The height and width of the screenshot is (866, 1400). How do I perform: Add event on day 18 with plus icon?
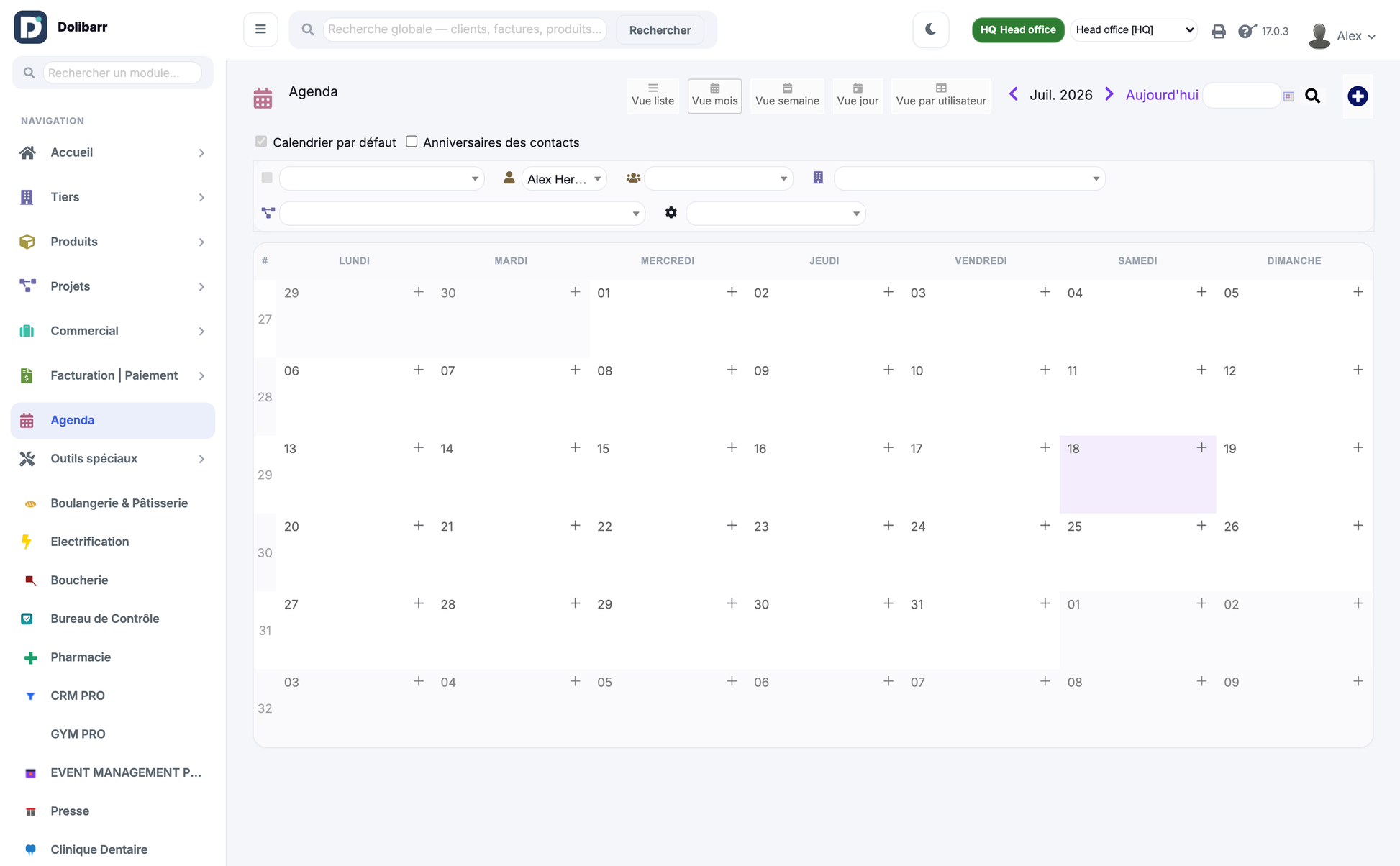click(x=1201, y=447)
